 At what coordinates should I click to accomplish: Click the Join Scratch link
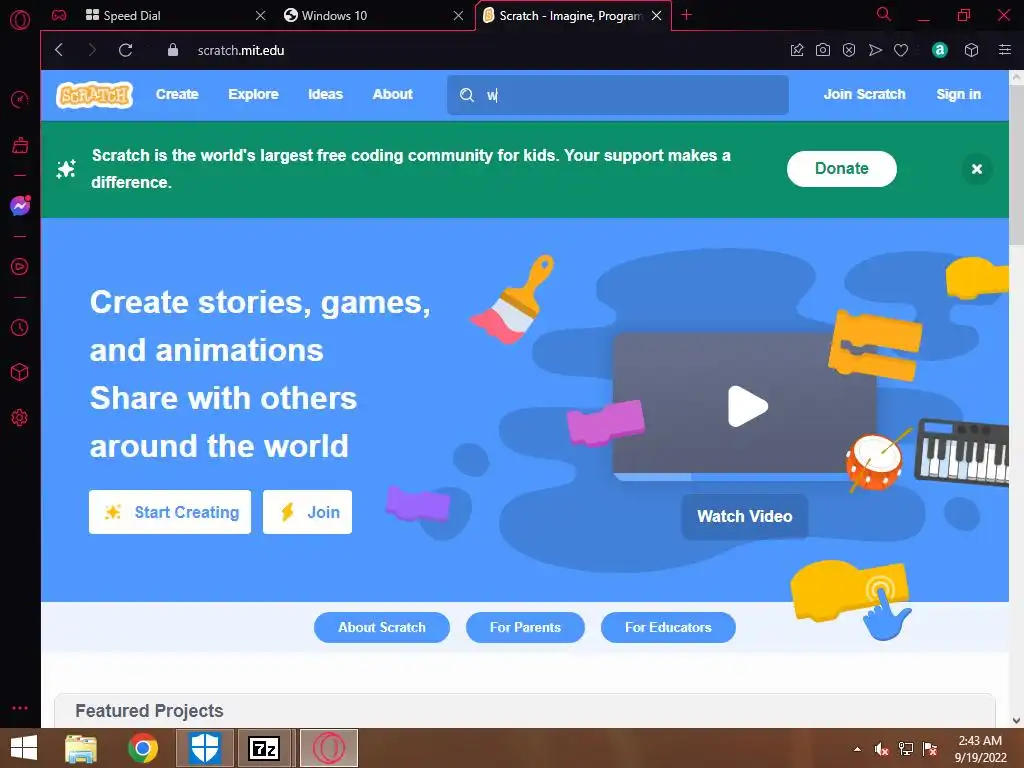click(x=864, y=95)
